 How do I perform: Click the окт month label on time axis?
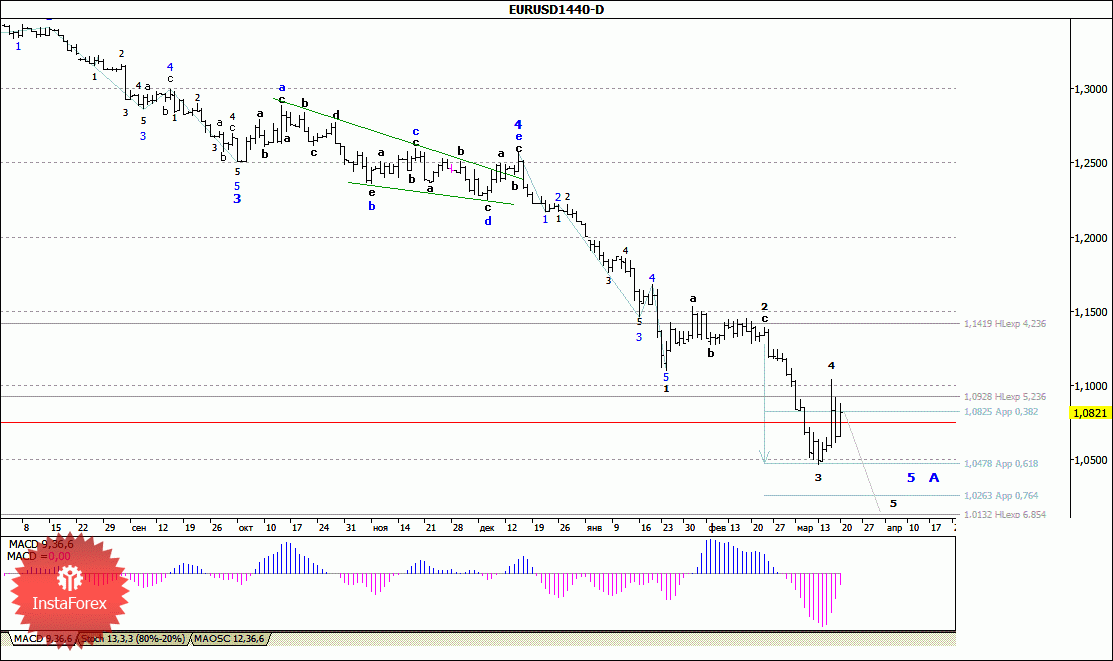pyautogui.click(x=246, y=528)
